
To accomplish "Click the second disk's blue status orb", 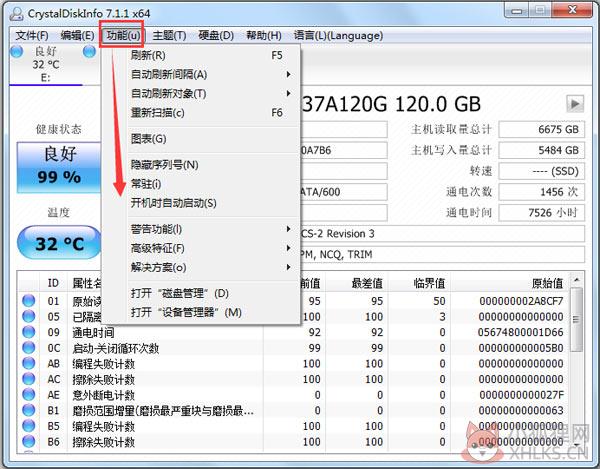I will pos(90,51).
